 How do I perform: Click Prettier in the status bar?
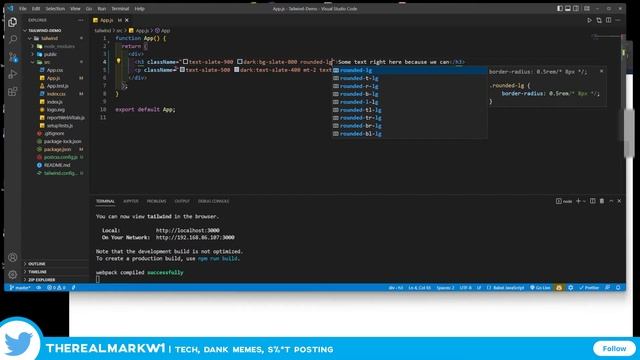[x=589, y=288]
